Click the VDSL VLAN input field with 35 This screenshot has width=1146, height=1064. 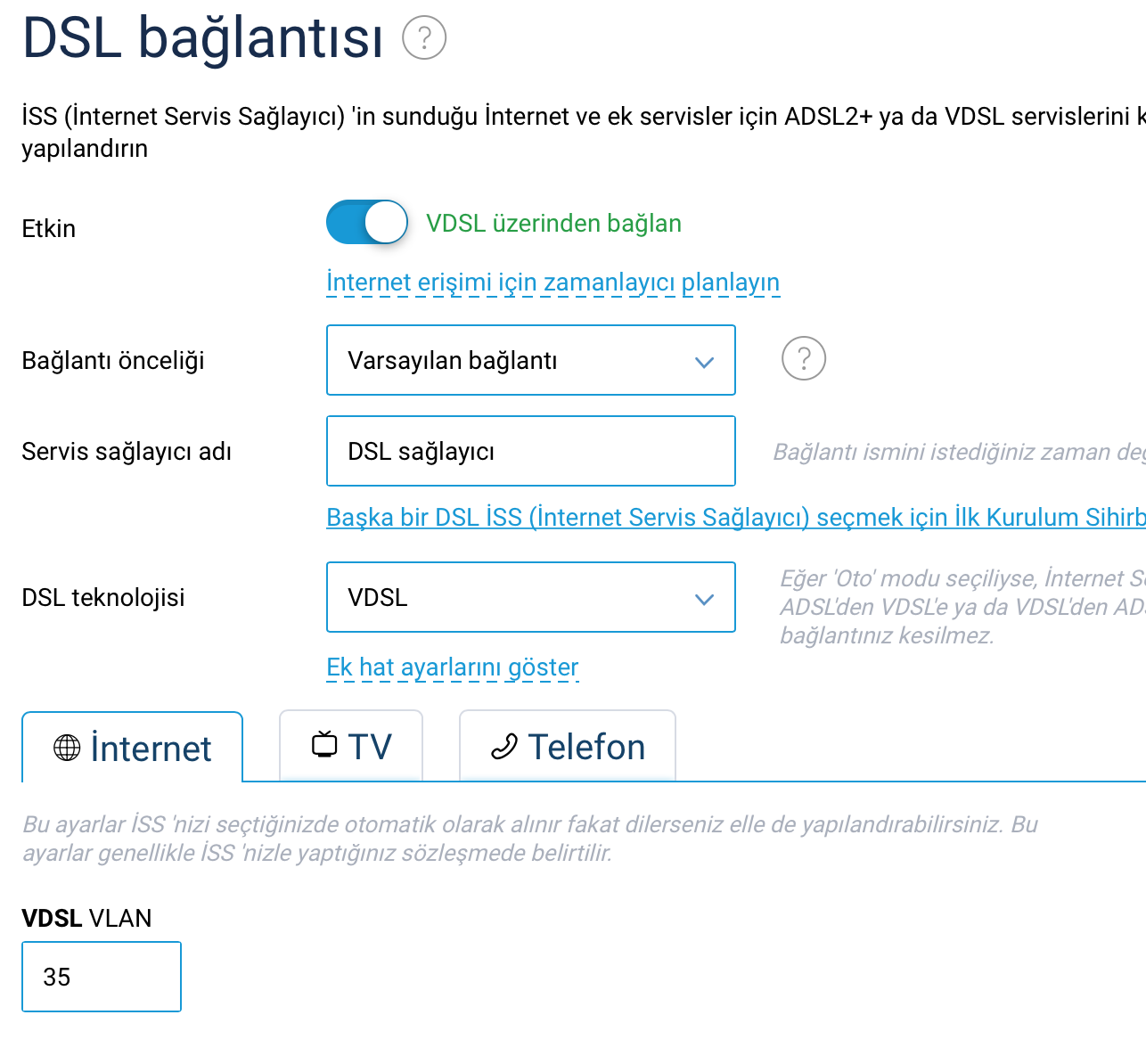[x=102, y=977]
